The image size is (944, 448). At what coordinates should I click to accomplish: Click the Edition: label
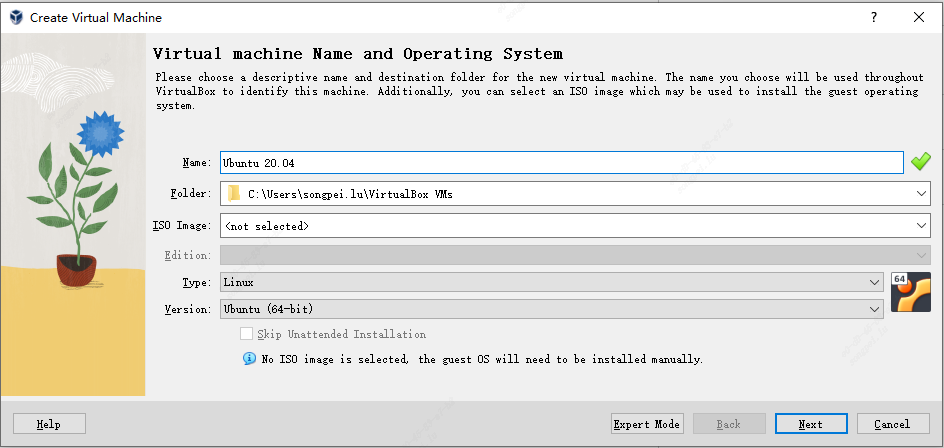coord(188,255)
